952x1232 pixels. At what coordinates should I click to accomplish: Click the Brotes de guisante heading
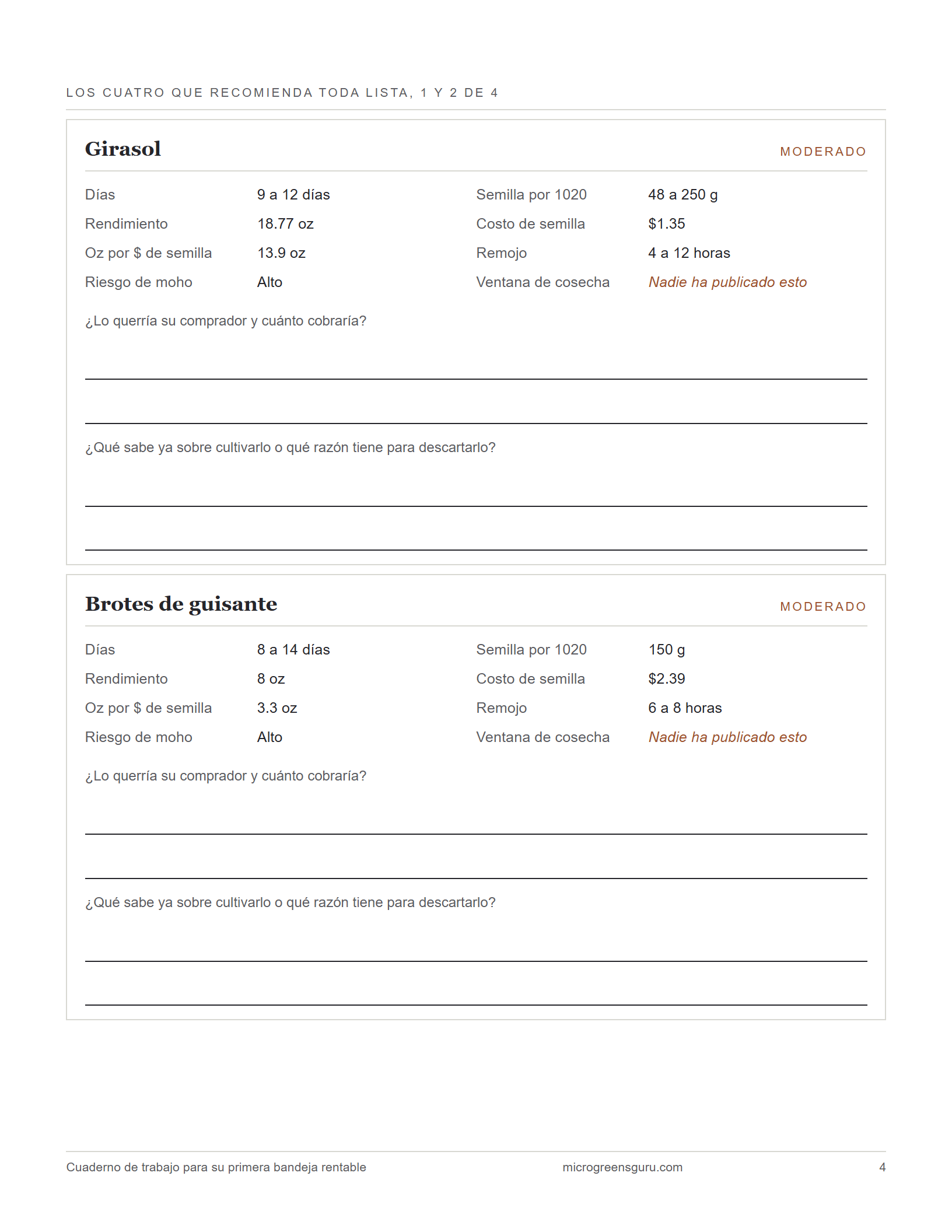tap(181, 604)
